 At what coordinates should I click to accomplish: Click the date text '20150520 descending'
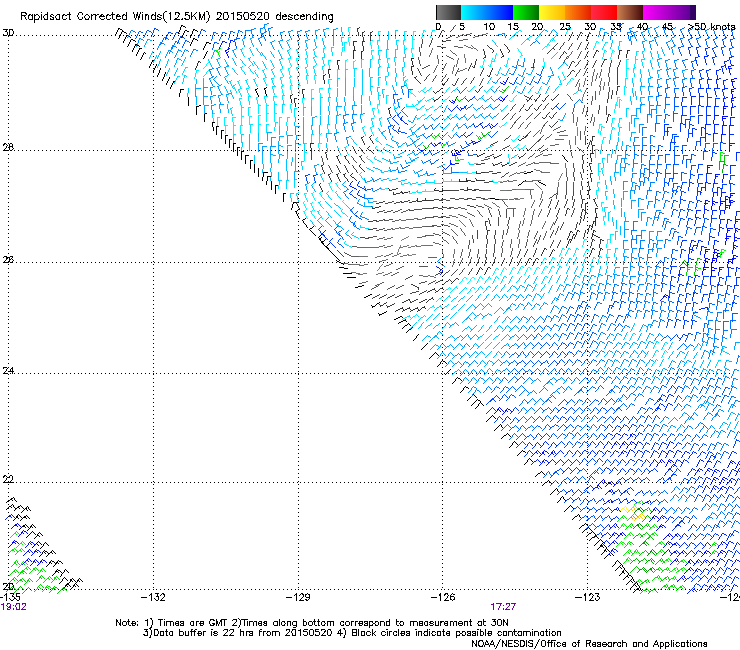[274, 17]
